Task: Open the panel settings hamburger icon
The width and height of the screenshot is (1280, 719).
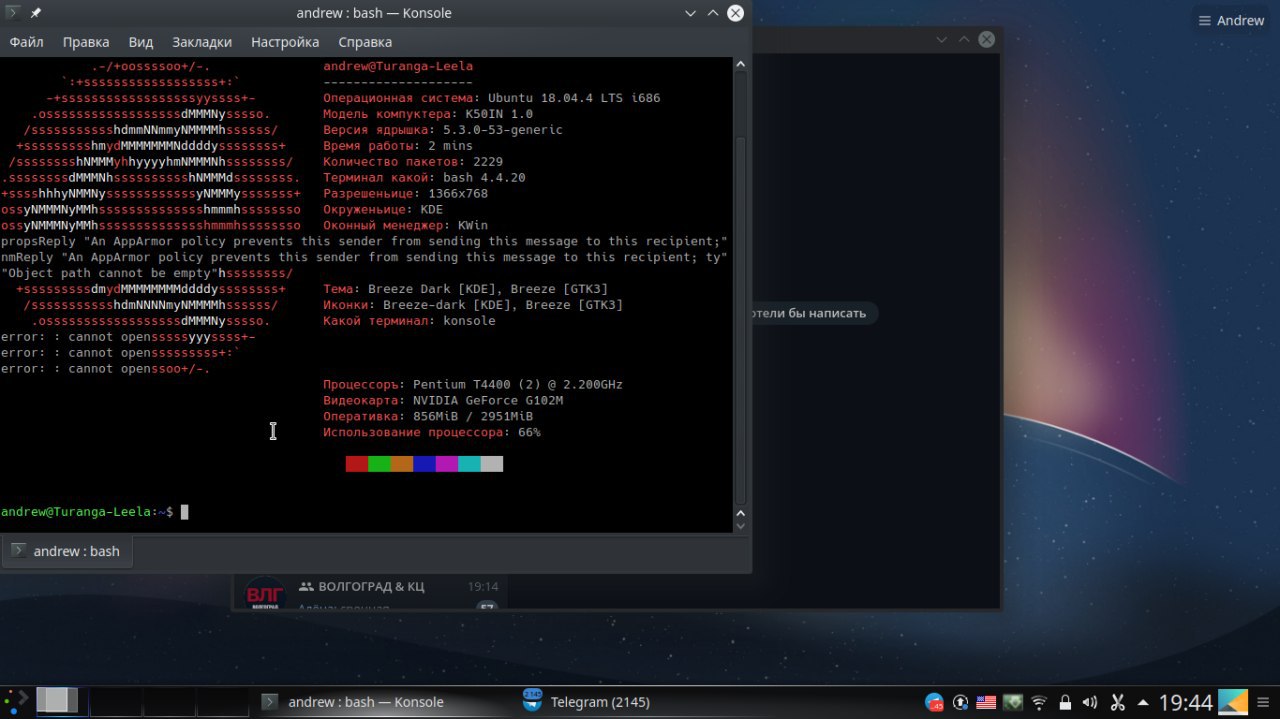Action: 1264,702
